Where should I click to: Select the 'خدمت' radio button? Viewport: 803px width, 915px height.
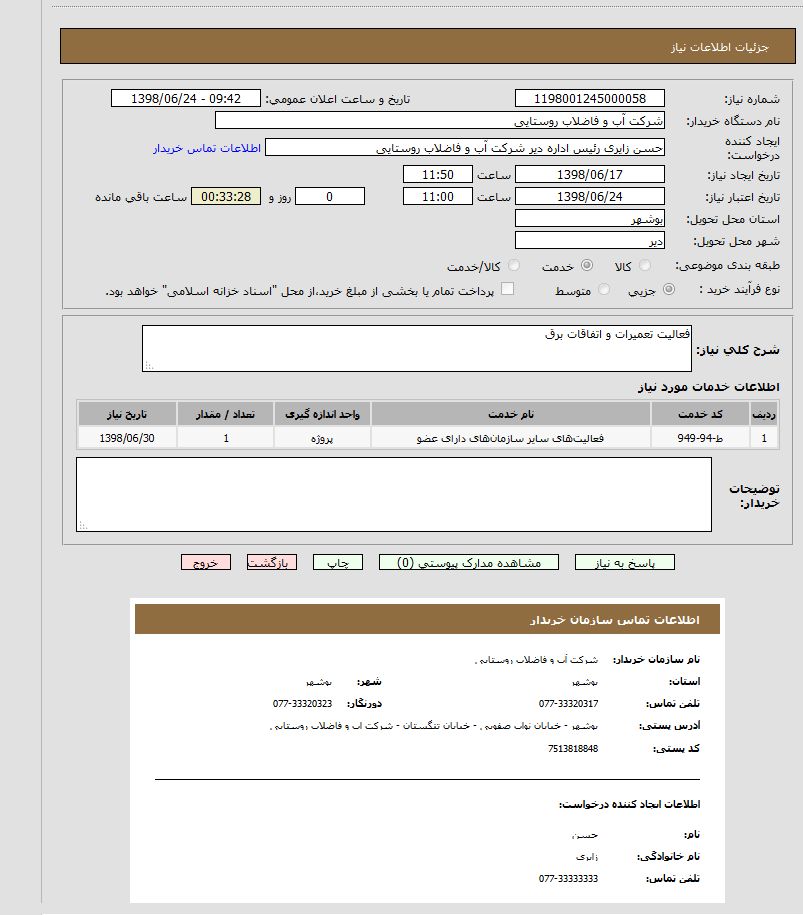pos(586,266)
